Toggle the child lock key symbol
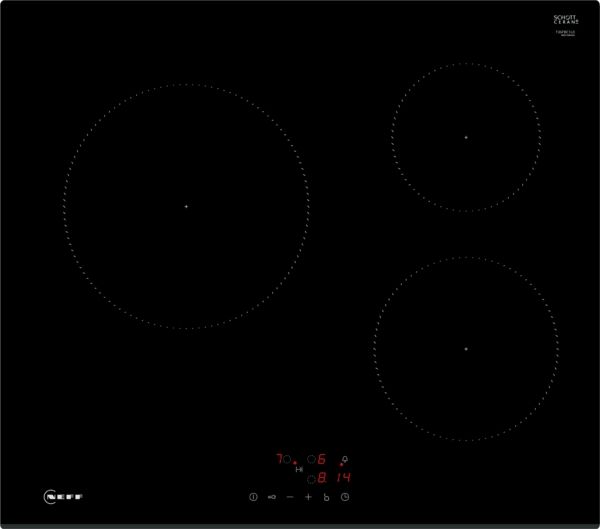 point(271,497)
